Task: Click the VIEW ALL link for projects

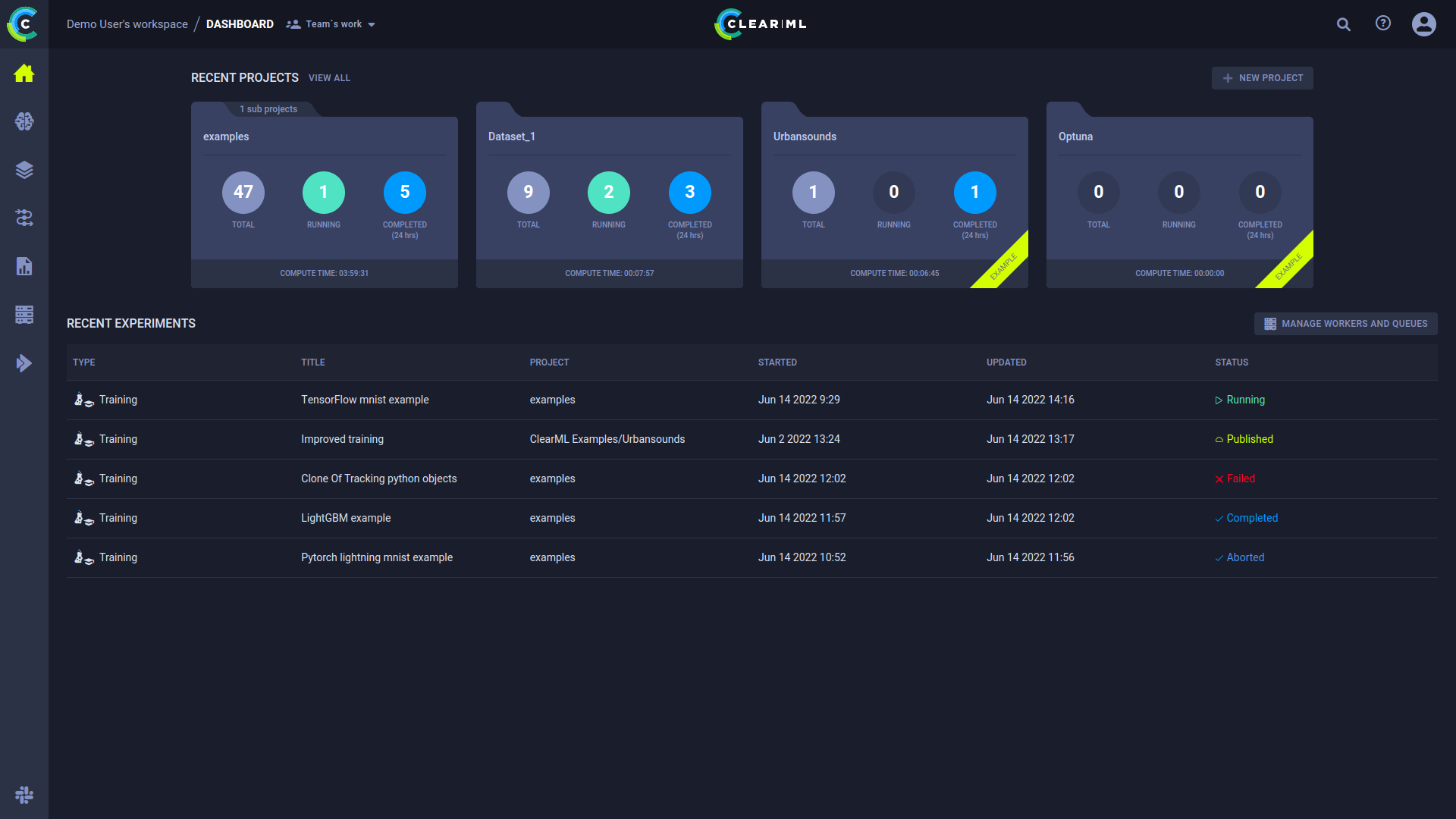Action: (x=329, y=77)
